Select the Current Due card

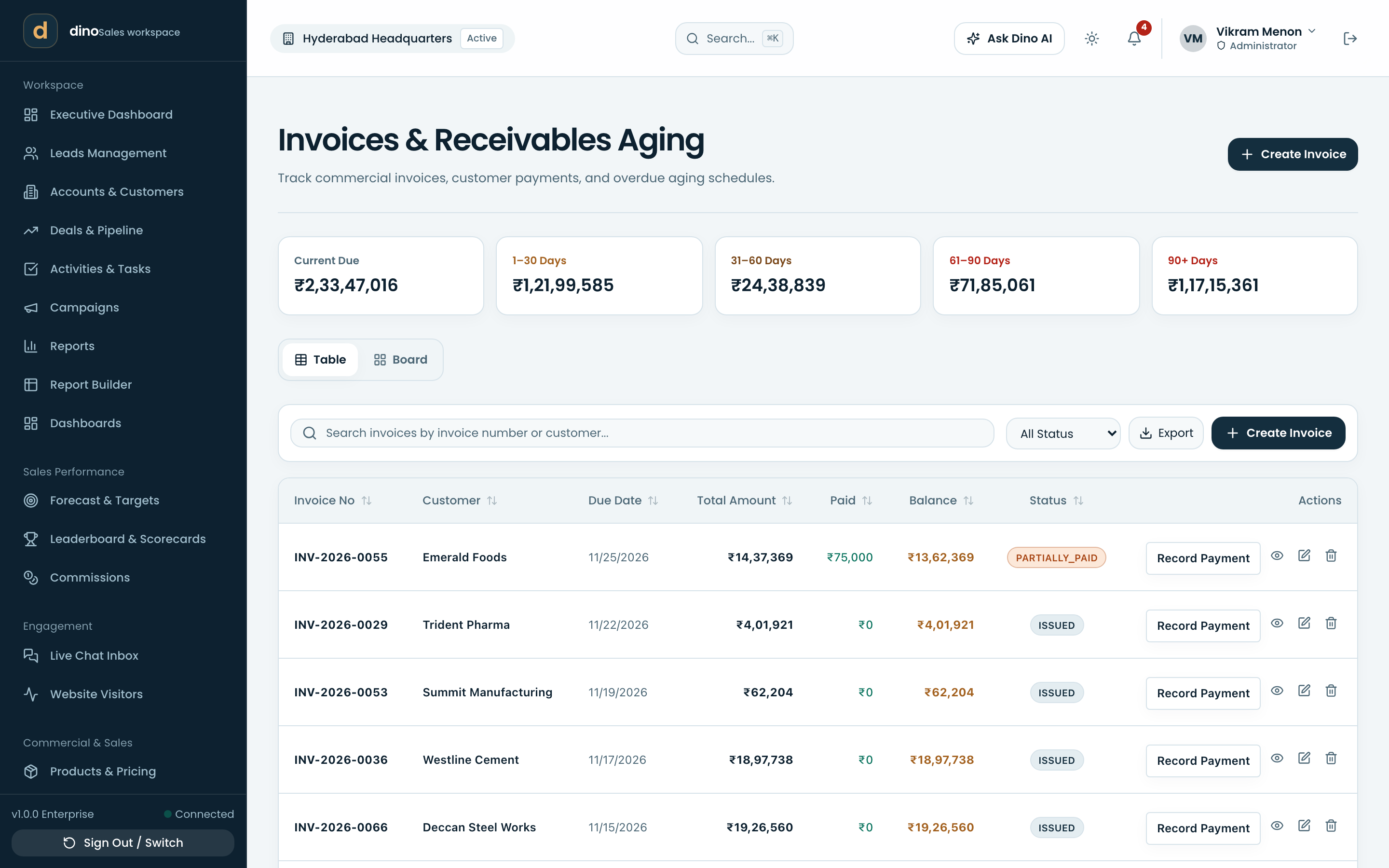tap(381, 275)
